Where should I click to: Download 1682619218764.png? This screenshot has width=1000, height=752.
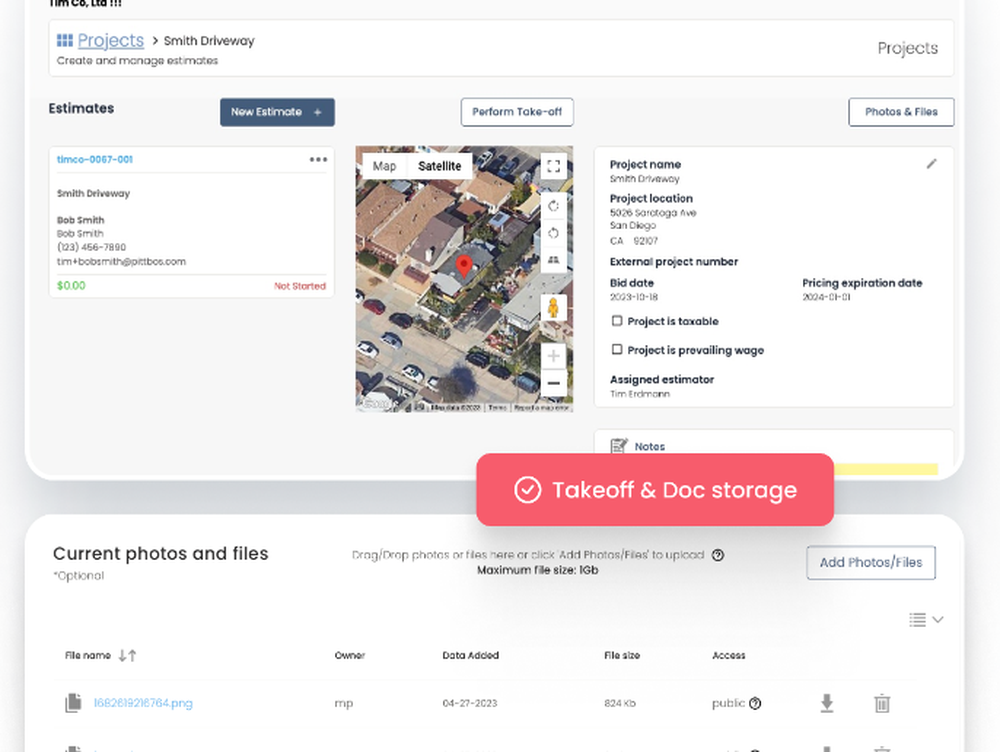(x=827, y=703)
